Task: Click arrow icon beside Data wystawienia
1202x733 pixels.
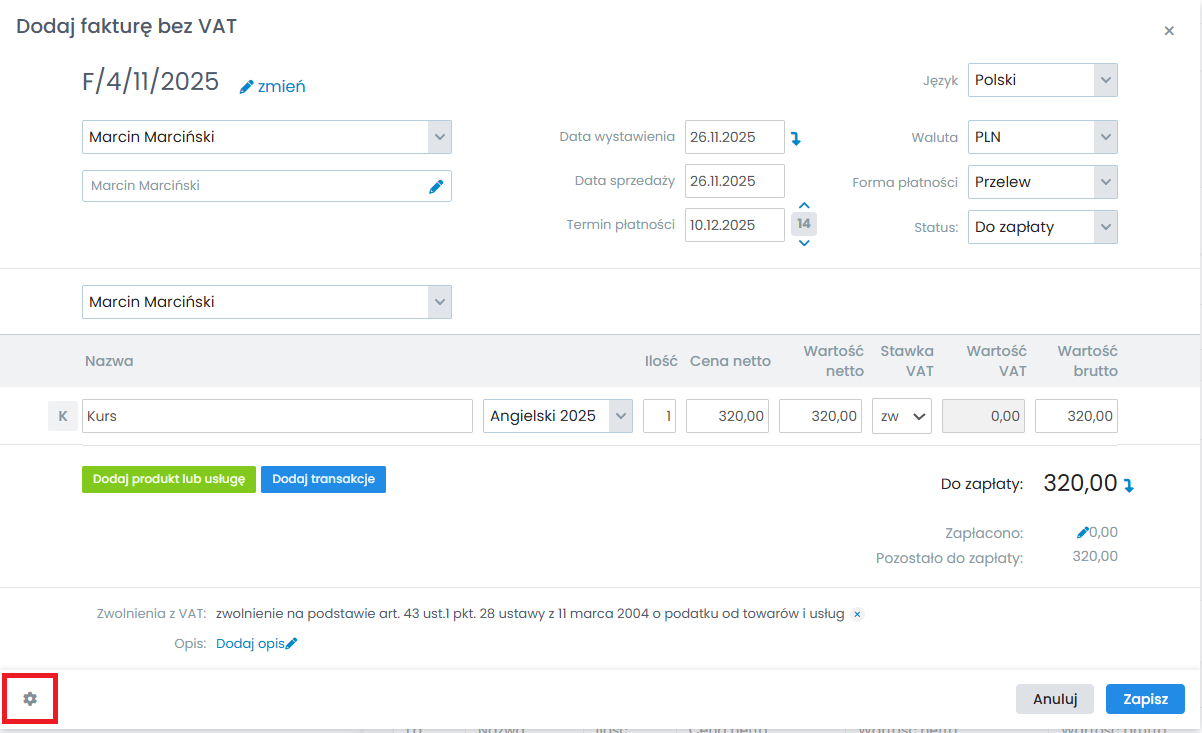Action: pos(796,139)
